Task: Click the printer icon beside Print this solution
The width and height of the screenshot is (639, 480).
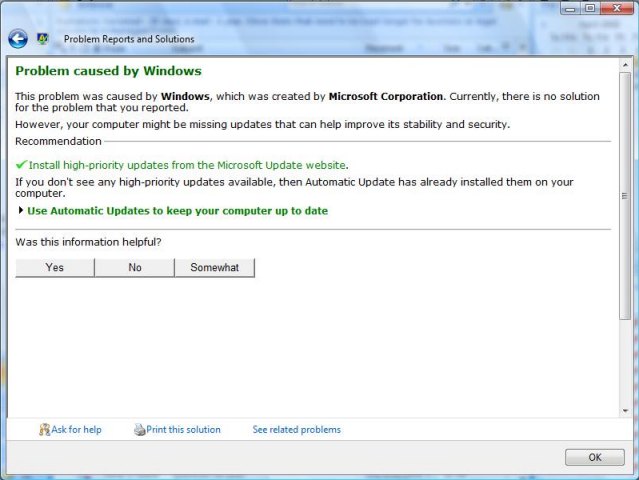Action: (140, 429)
